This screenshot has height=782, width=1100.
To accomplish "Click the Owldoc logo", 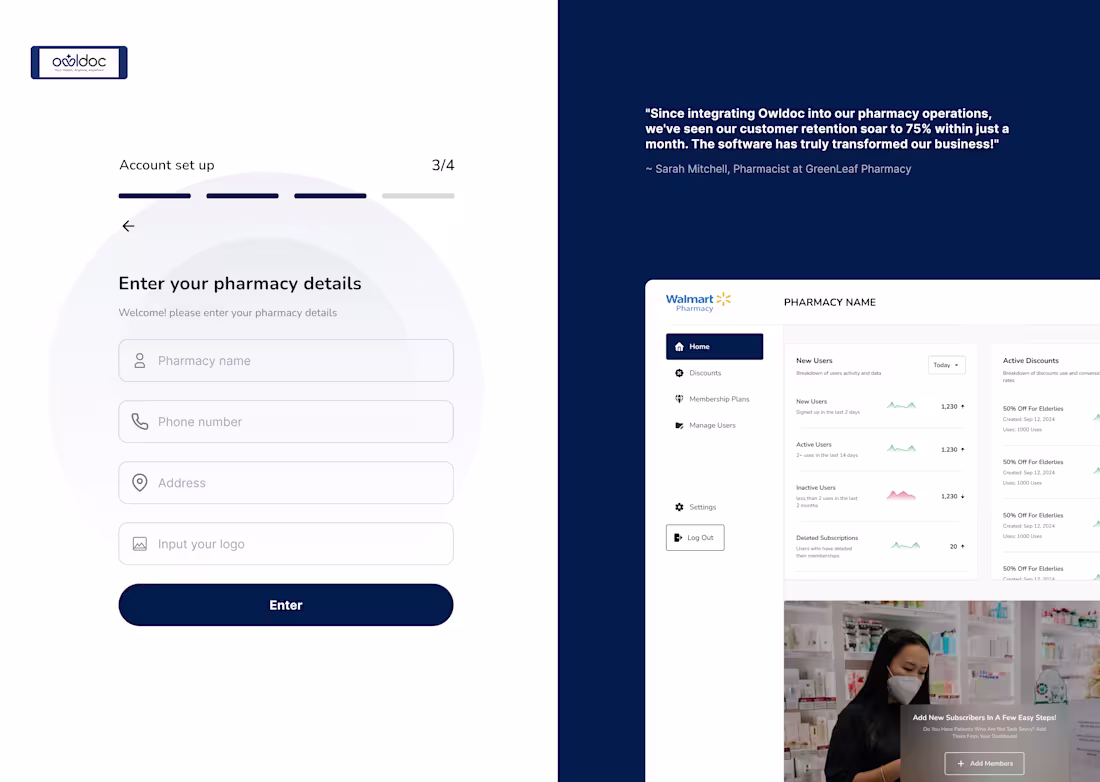I will 79,62.
